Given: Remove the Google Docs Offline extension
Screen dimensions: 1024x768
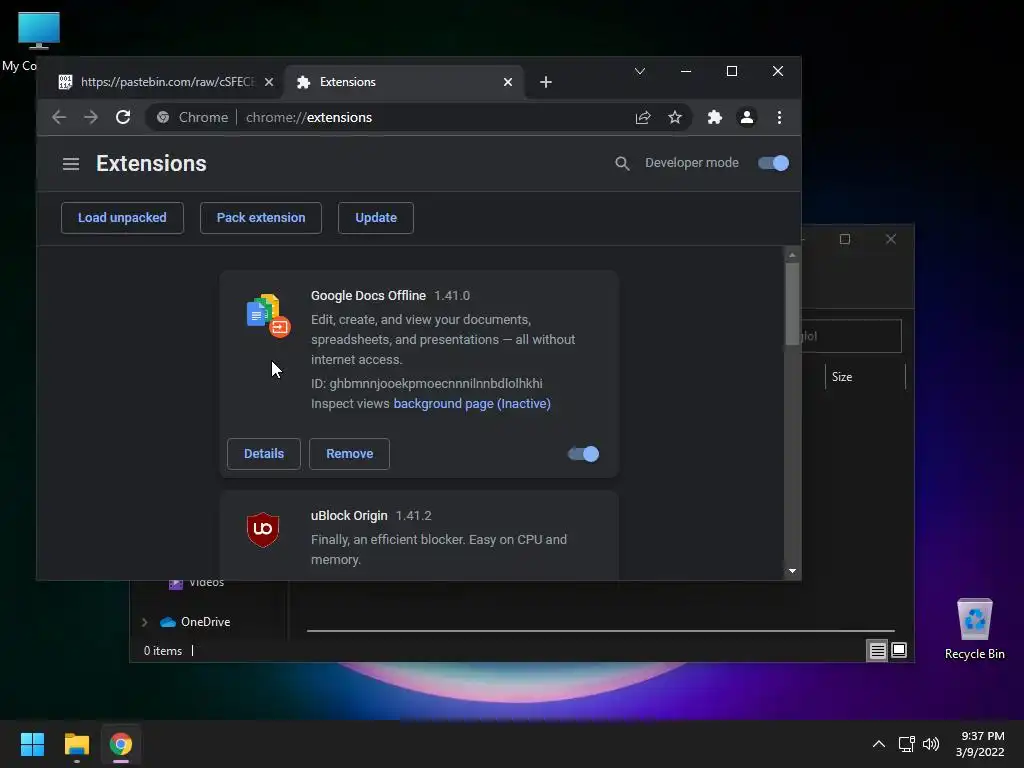Looking at the screenshot, I should [x=349, y=454].
